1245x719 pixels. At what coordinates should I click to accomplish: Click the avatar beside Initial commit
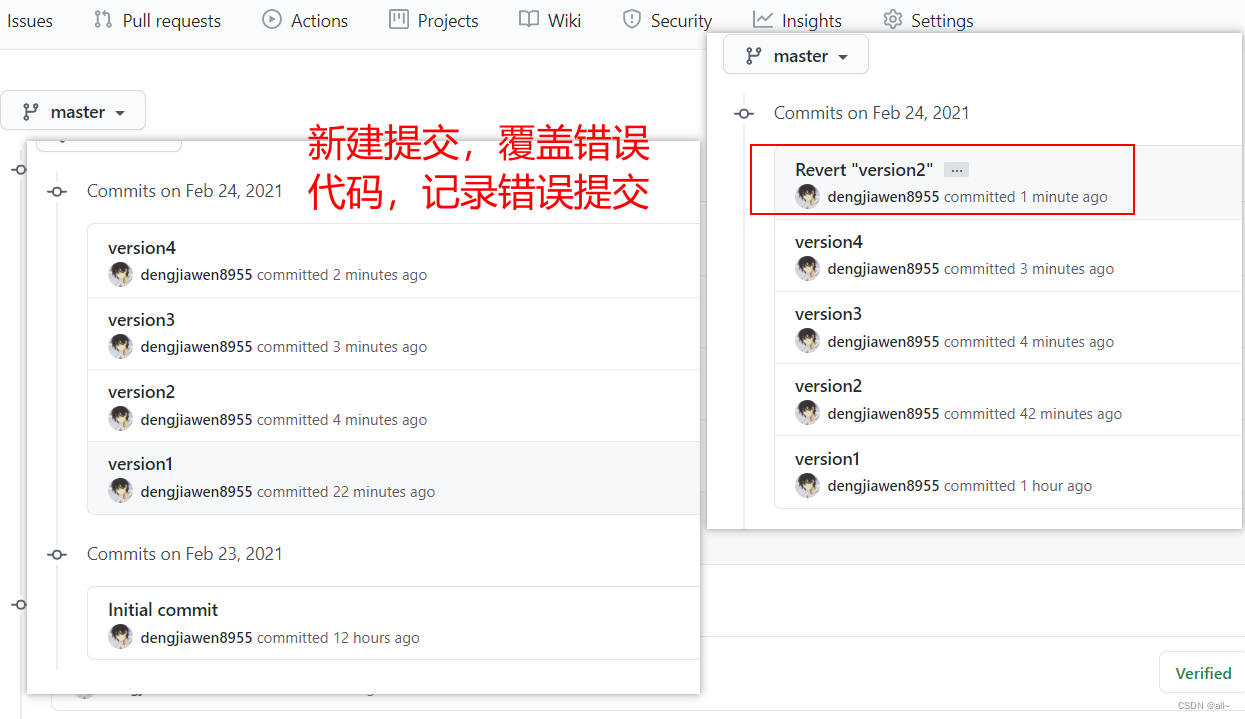click(x=121, y=637)
